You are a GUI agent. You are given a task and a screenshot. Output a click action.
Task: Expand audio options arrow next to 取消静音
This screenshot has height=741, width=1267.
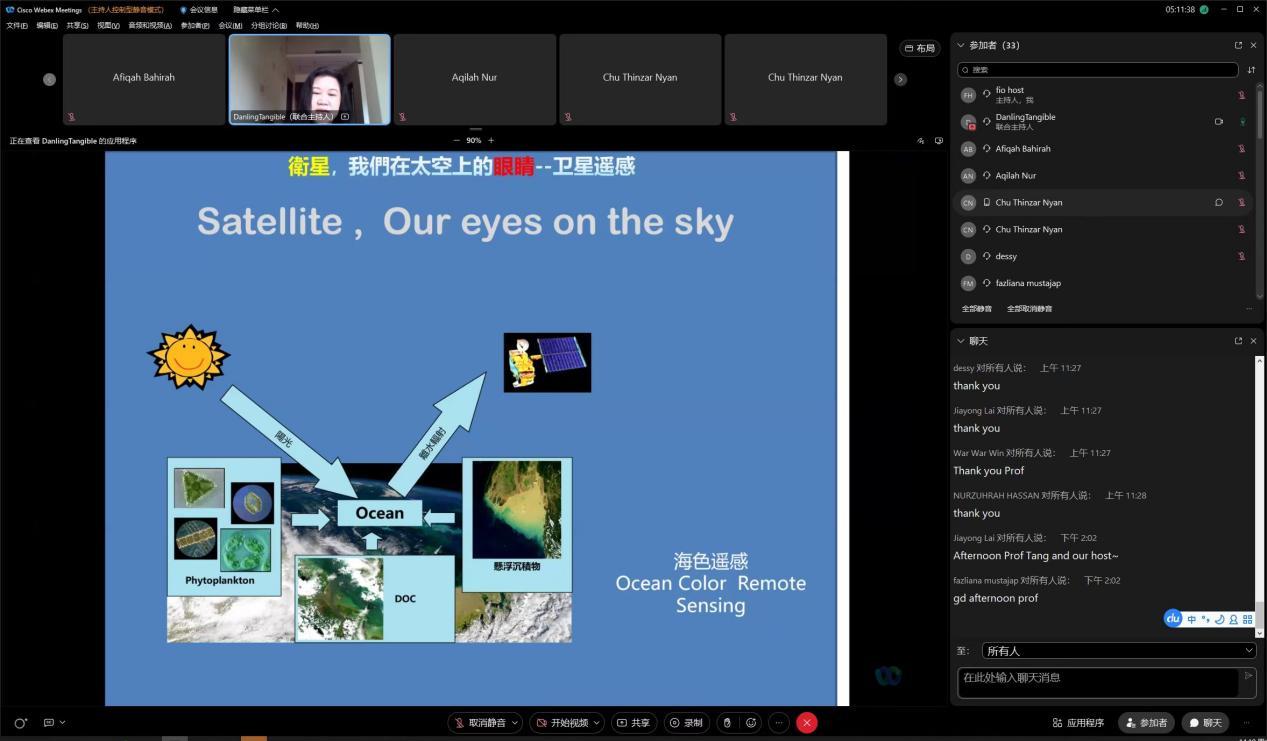[x=516, y=722]
